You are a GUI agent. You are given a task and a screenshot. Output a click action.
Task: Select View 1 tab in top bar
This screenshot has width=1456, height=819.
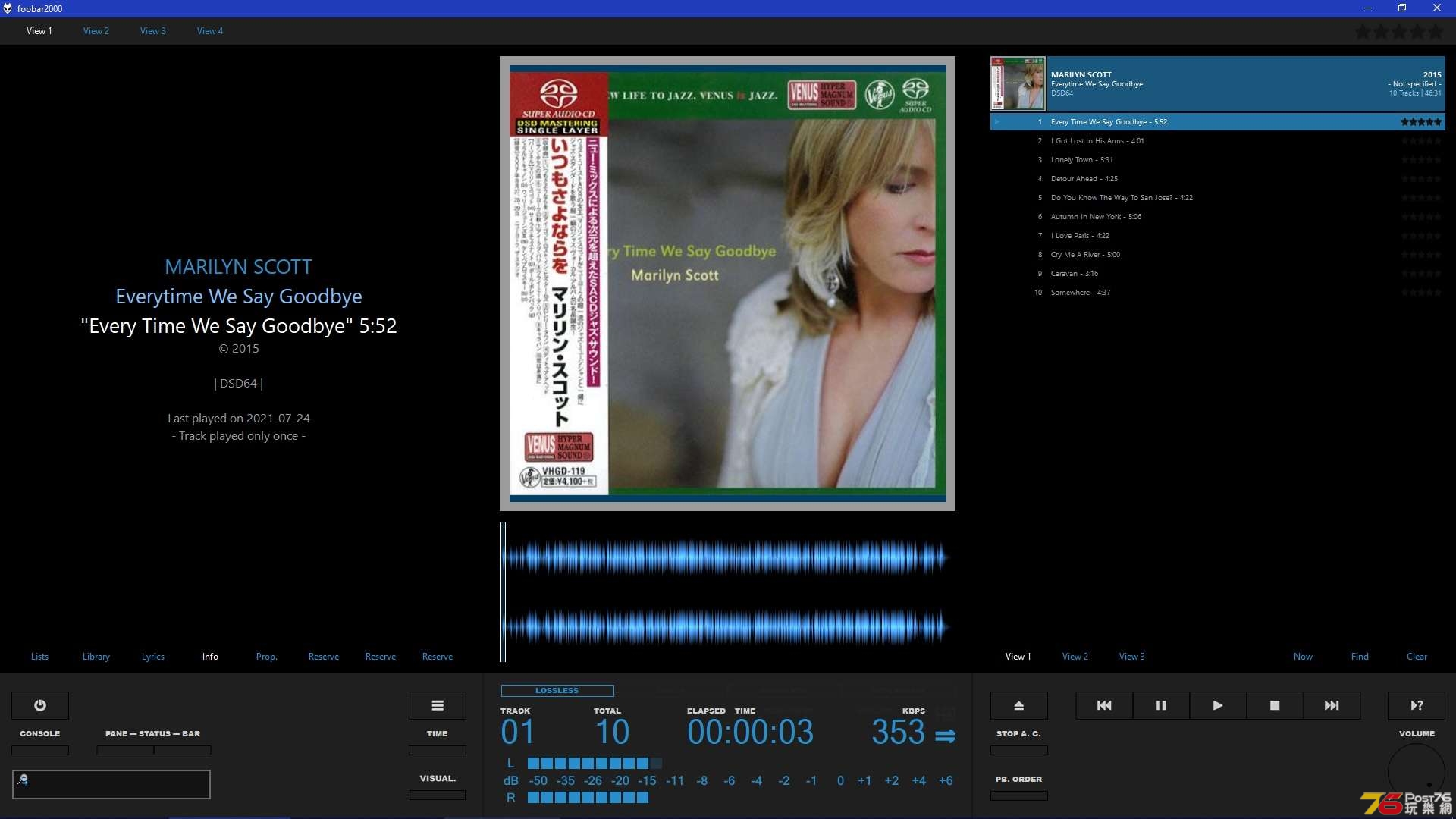[39, 31]
